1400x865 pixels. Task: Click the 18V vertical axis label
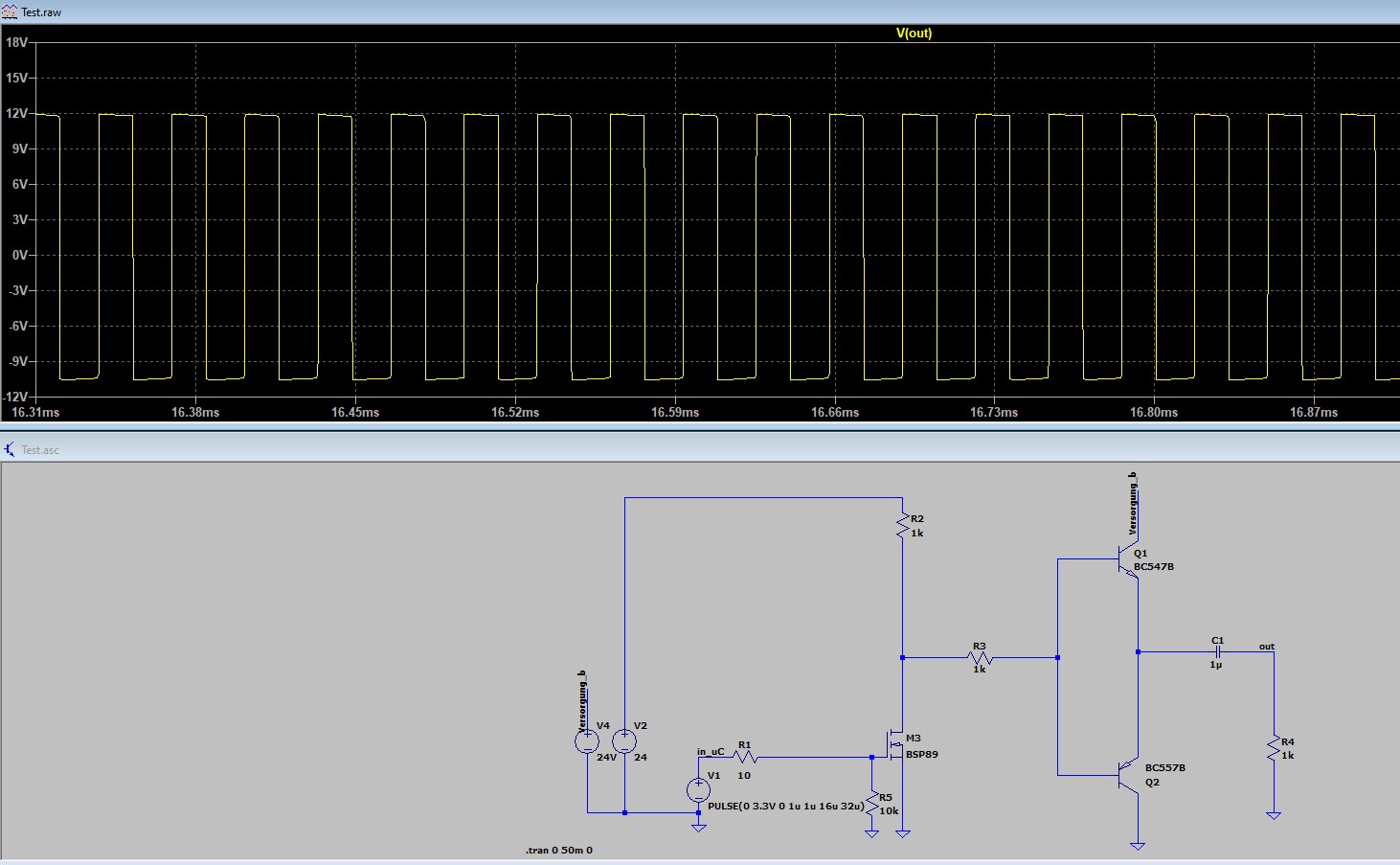click(x=16, y=43)
